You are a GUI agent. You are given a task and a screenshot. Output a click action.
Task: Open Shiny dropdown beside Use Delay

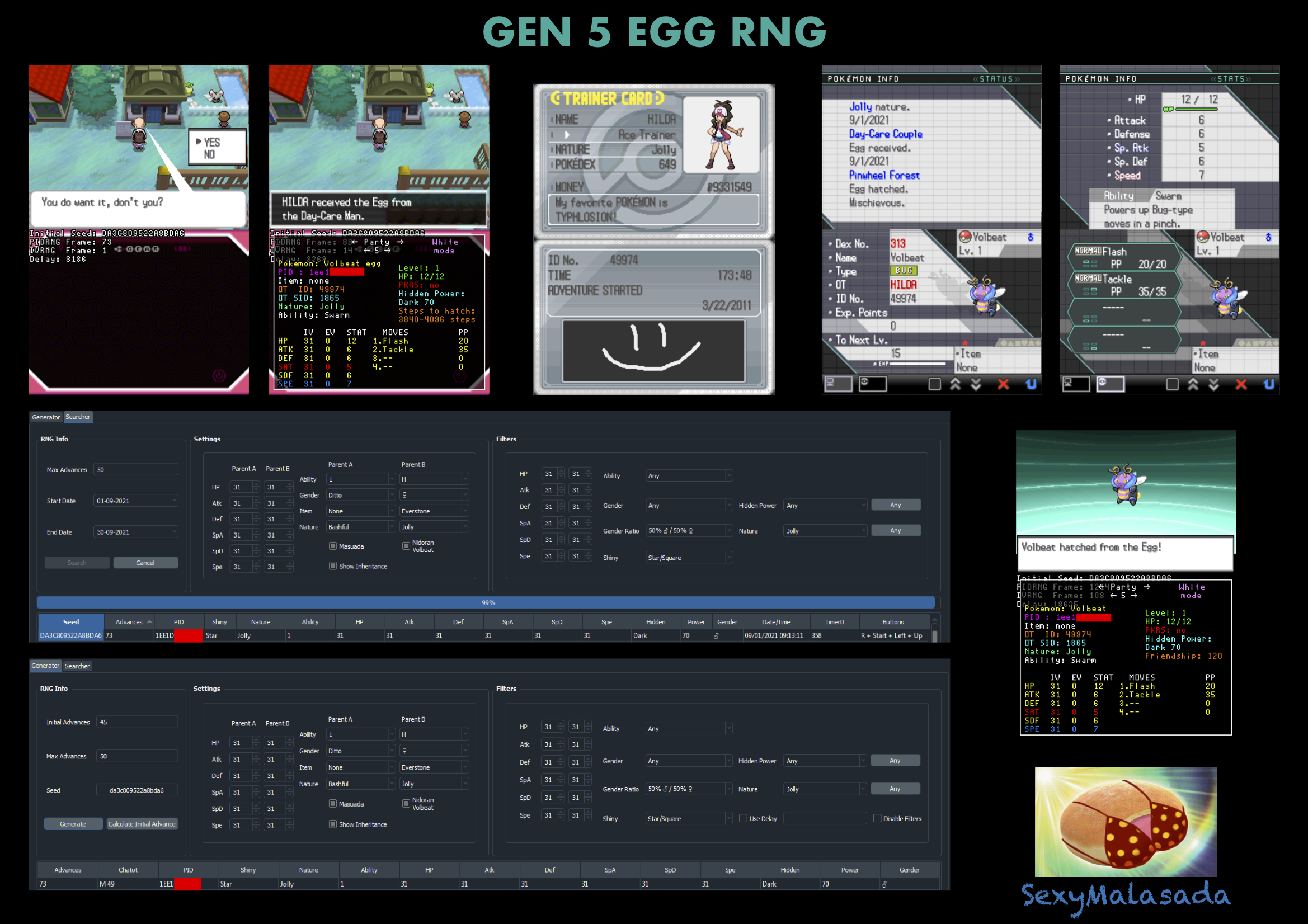pos(689,819)
